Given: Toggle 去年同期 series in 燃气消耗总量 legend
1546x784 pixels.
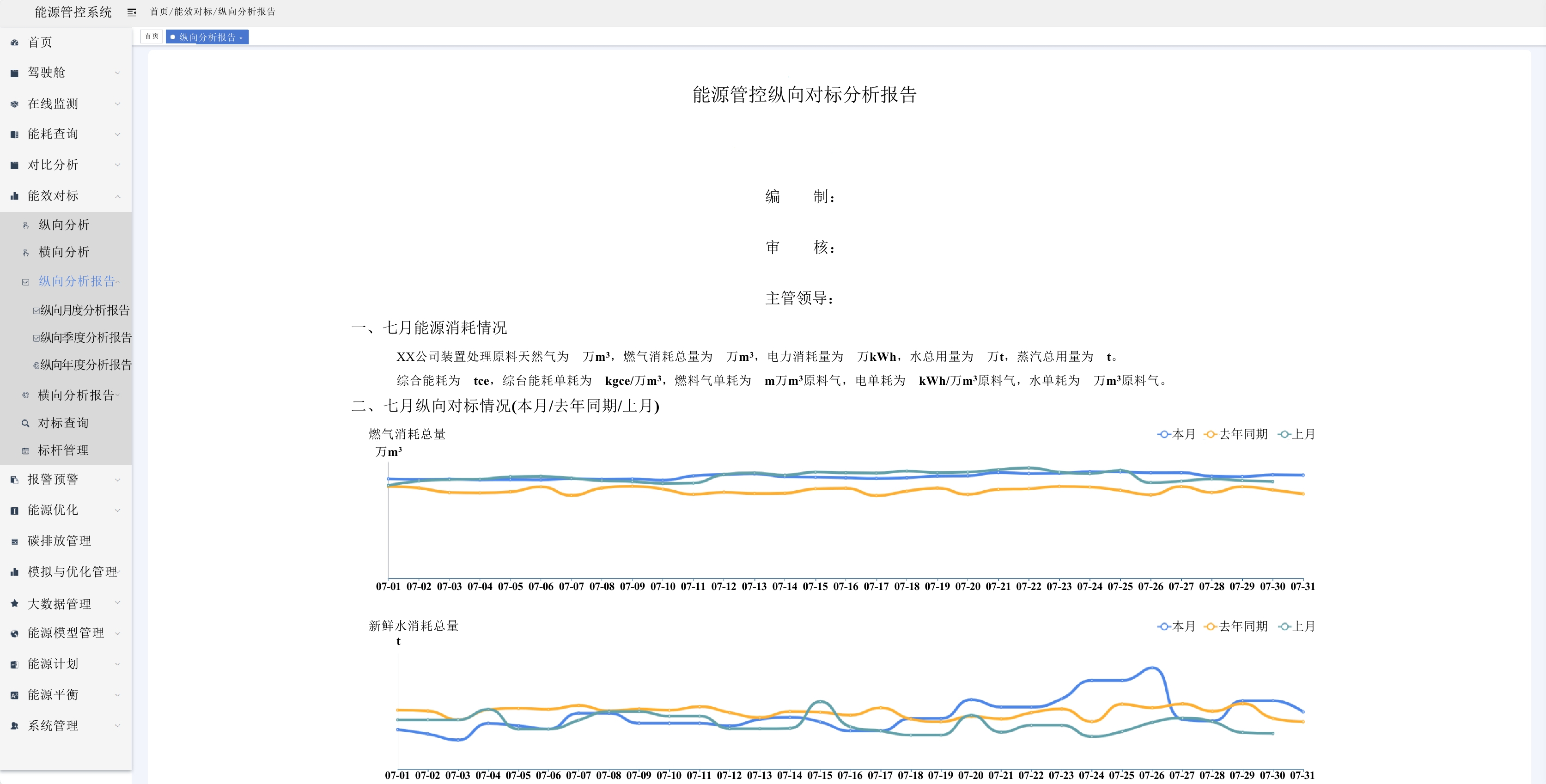Looking at the screenshot, I should click(1236, 434).
